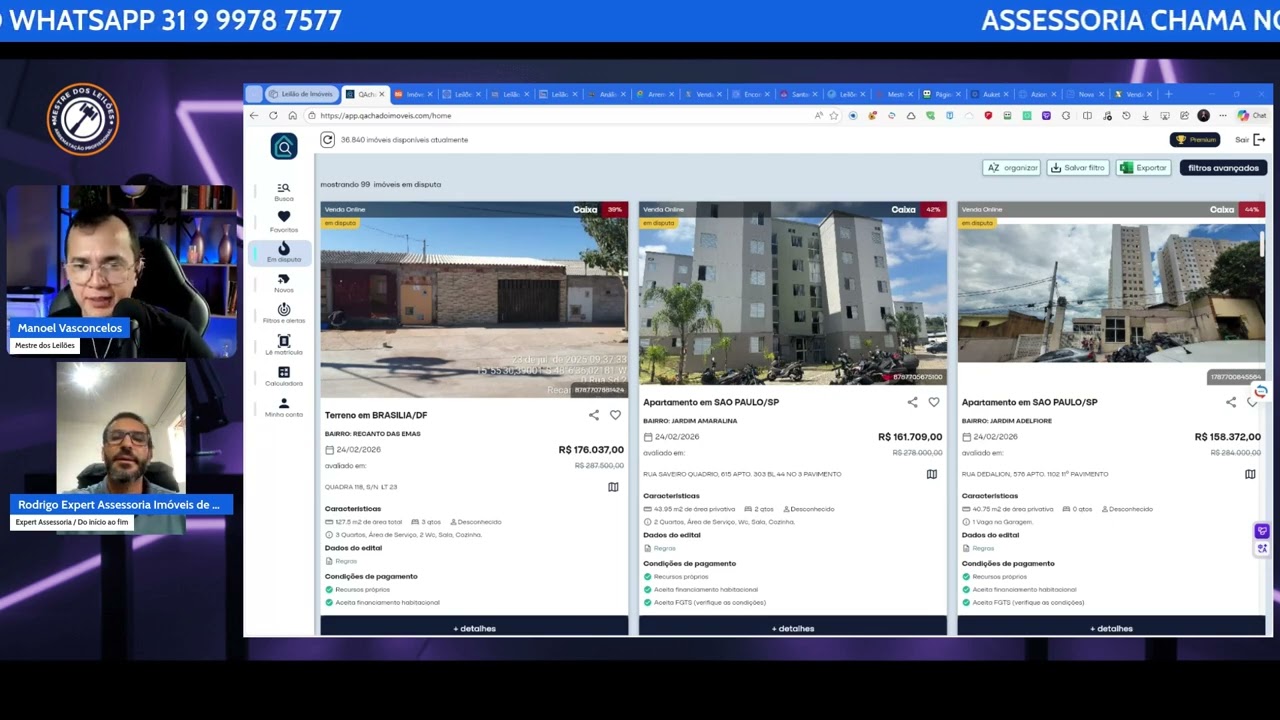Click the price R$ 158.372,00
The image size is (1280, 720).
[1228, 437]
